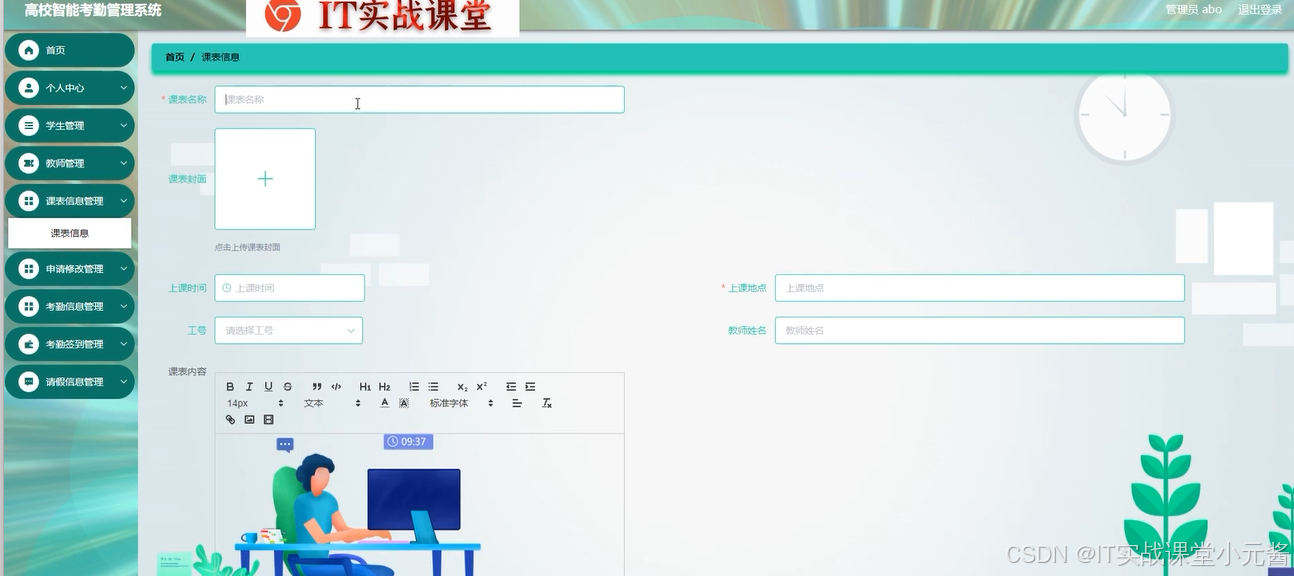Click the clock icon in 上课时间 field
Image resolution: width=1294 pixels, height=576 pixels.
click(227, 288)
